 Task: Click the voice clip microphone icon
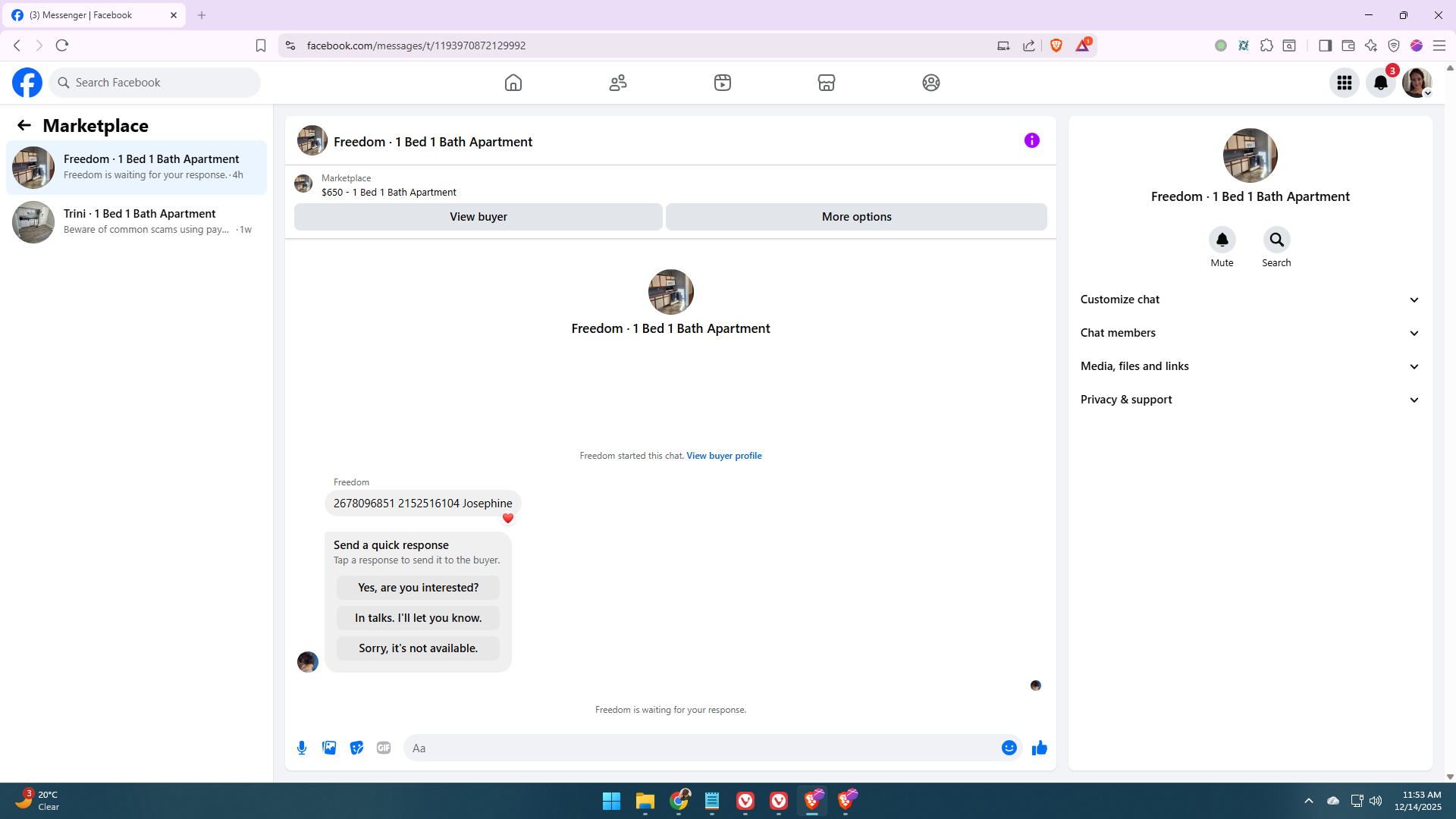click(302, 748)
